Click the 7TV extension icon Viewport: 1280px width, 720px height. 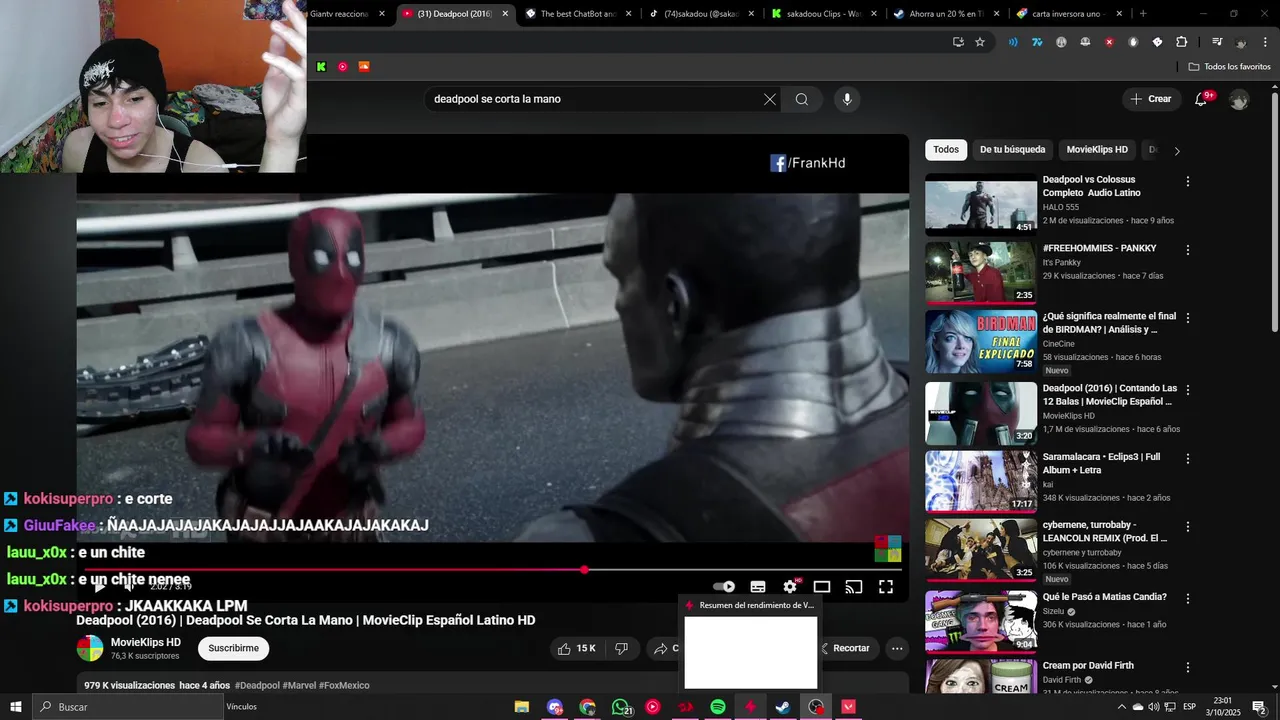click(1037, 42)
